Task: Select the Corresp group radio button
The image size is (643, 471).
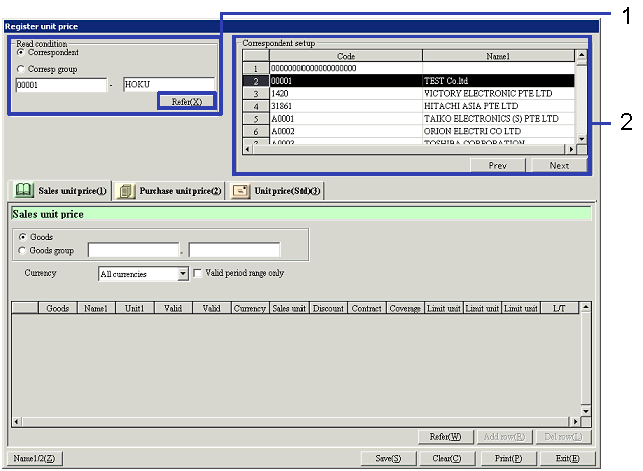Action: point(21,69)
